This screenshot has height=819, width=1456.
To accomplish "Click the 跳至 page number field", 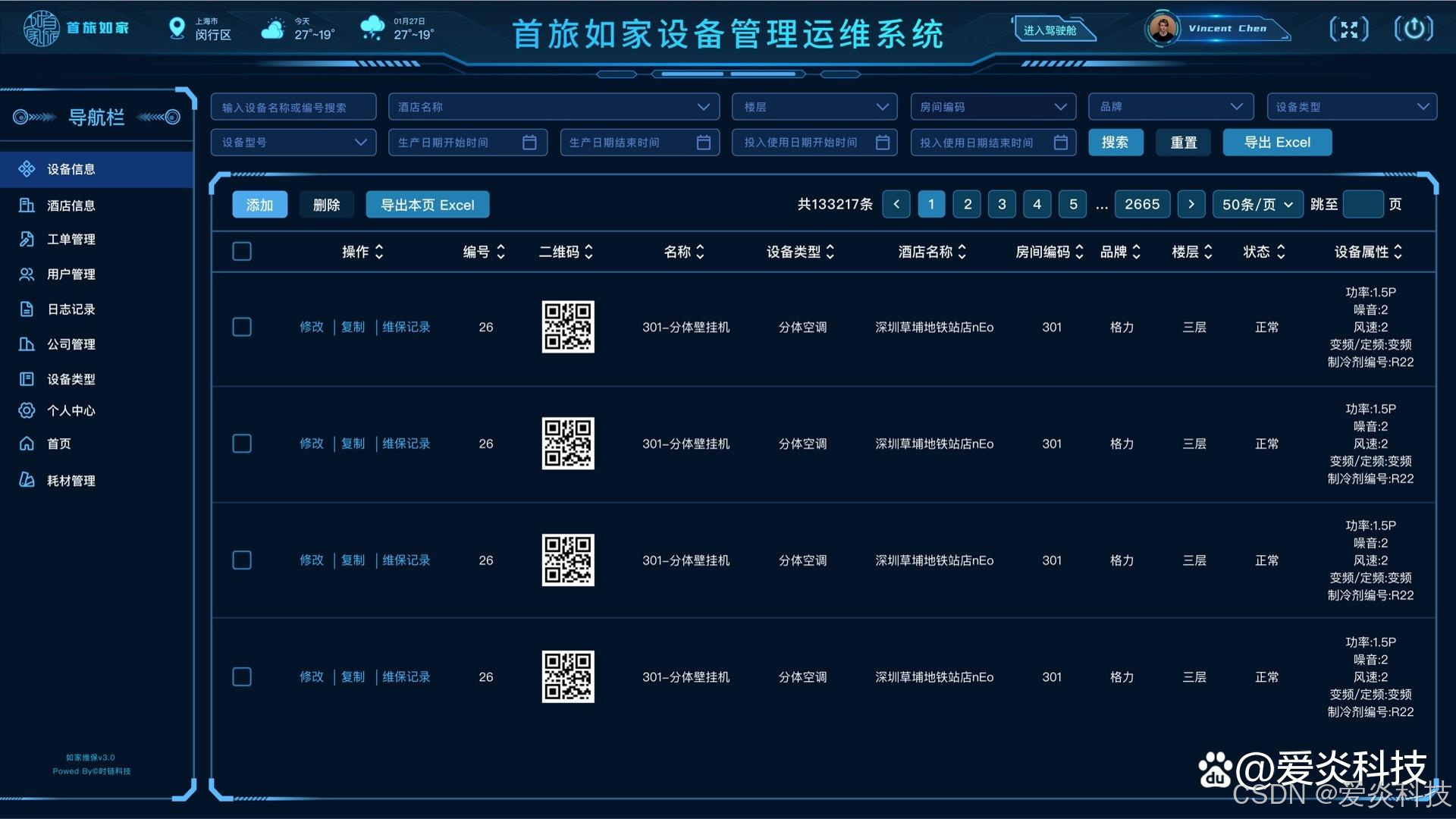I will pyautogui.click(x=1363, y=204).
